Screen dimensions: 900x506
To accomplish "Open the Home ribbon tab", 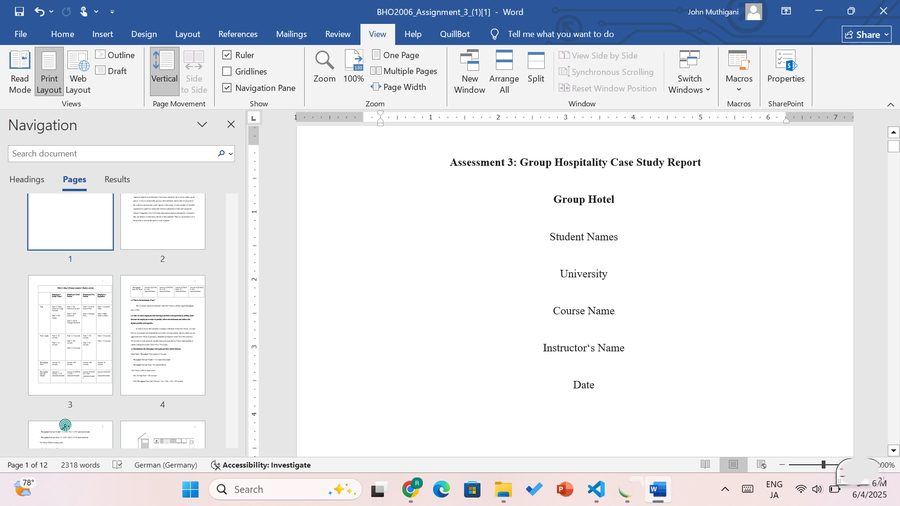I will tap(62, 34).
